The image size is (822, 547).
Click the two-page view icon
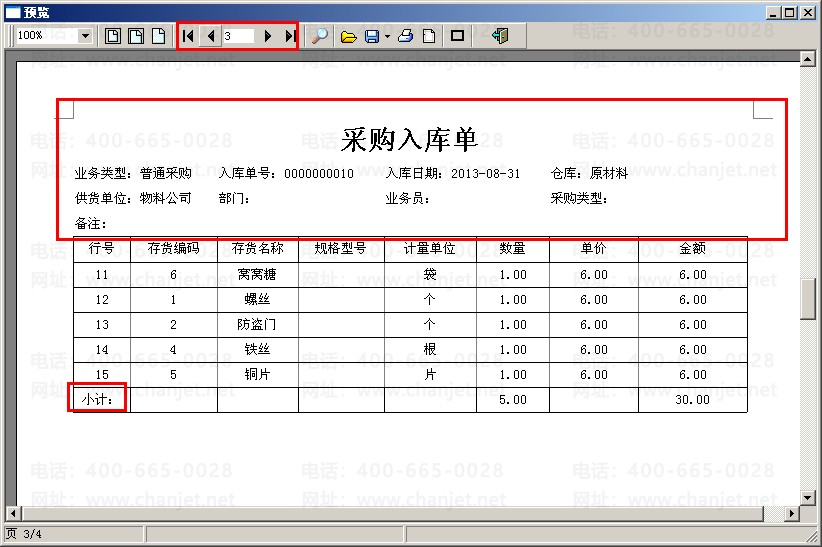[136, 36]
